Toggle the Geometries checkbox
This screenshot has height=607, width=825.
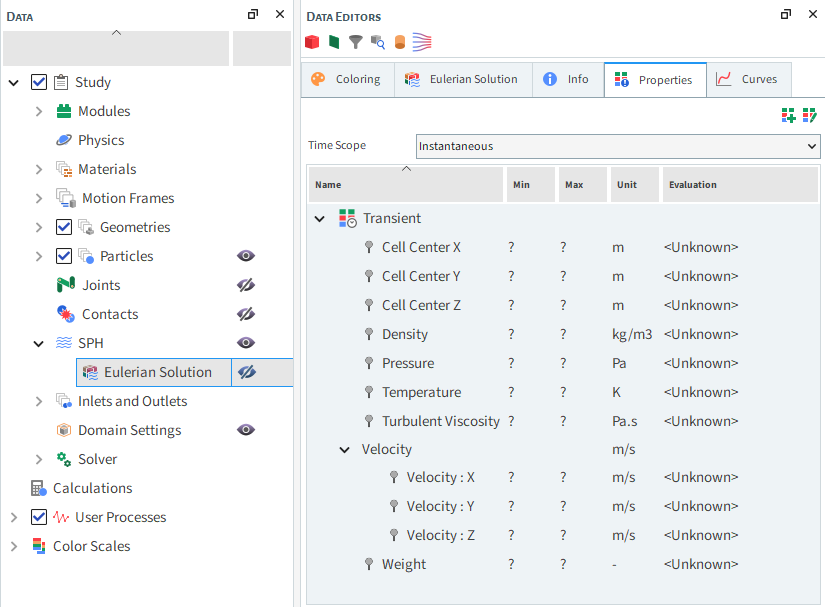pyautogui.click(x=64, y=227)
